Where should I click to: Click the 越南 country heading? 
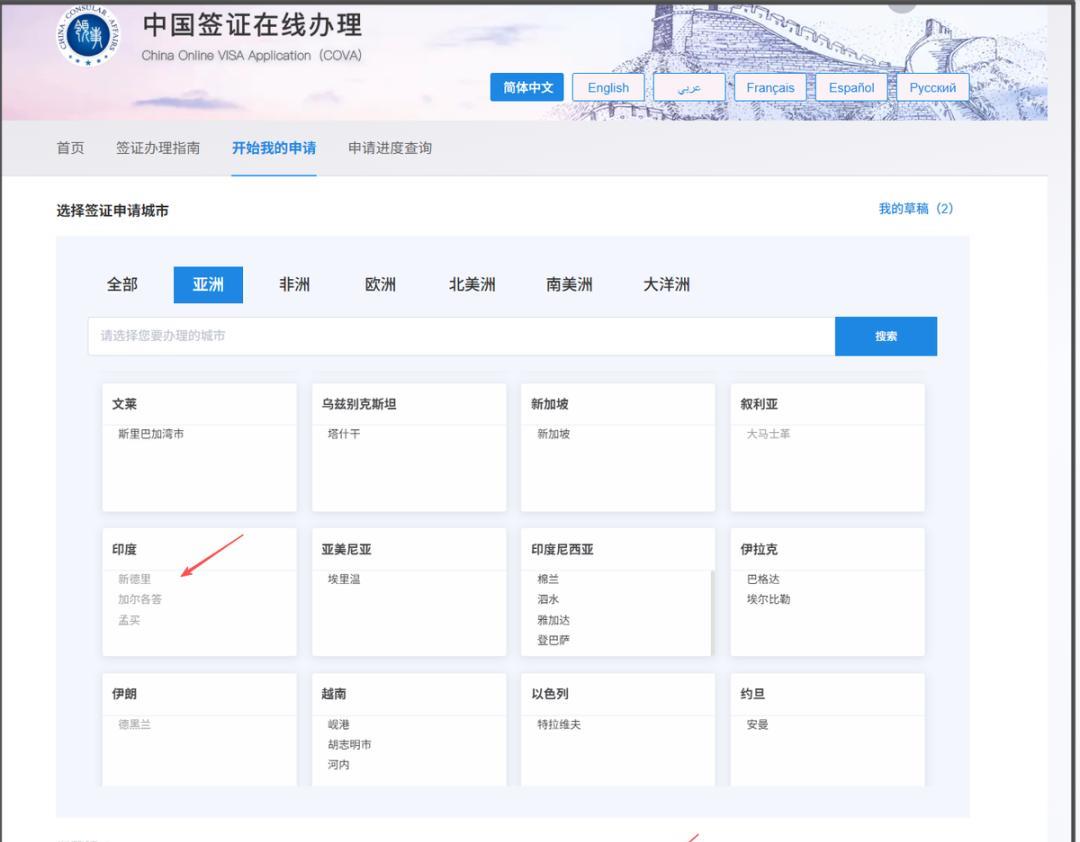(333, 695)
